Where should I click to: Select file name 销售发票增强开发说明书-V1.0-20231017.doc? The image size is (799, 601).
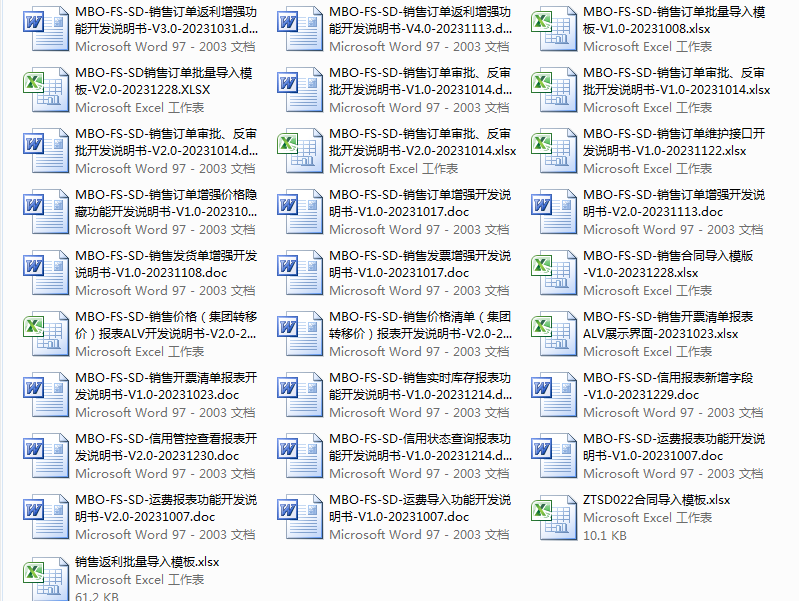coord(420,264)
